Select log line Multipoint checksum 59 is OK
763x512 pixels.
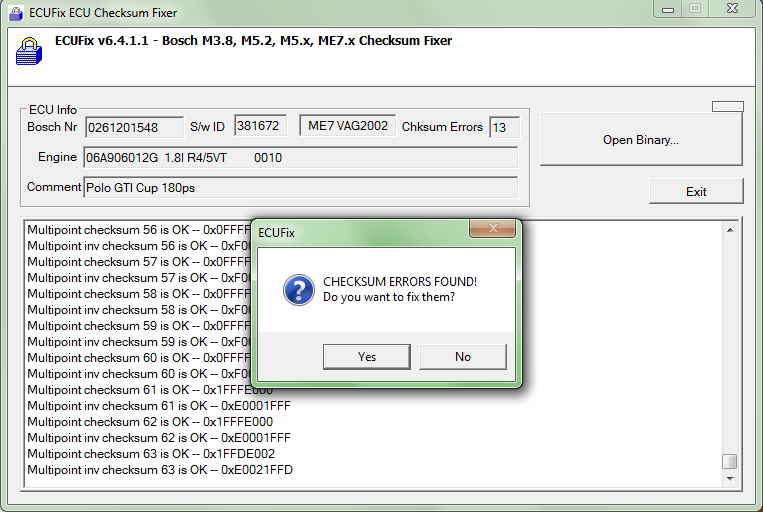click(x=139, y=326)
